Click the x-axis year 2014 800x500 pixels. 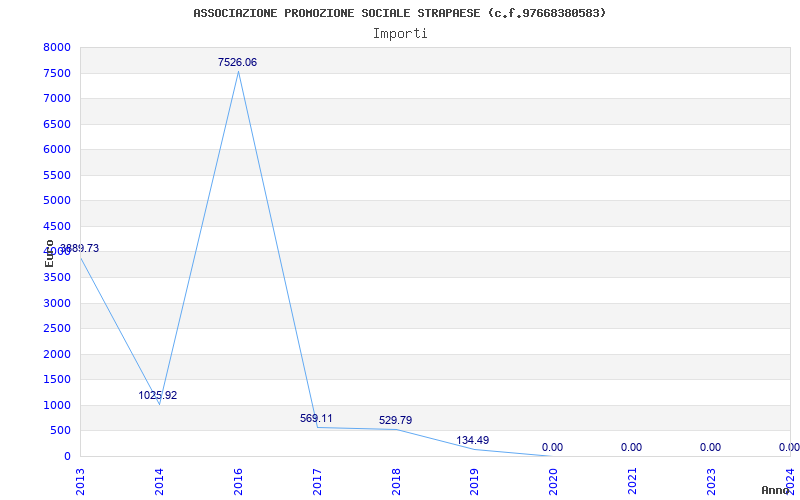(x=159, y=482)
